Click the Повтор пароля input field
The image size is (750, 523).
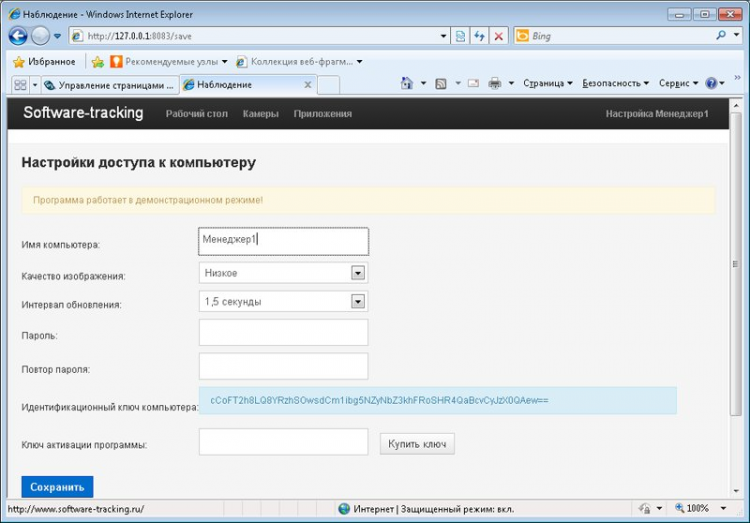(x=284, y=367)
